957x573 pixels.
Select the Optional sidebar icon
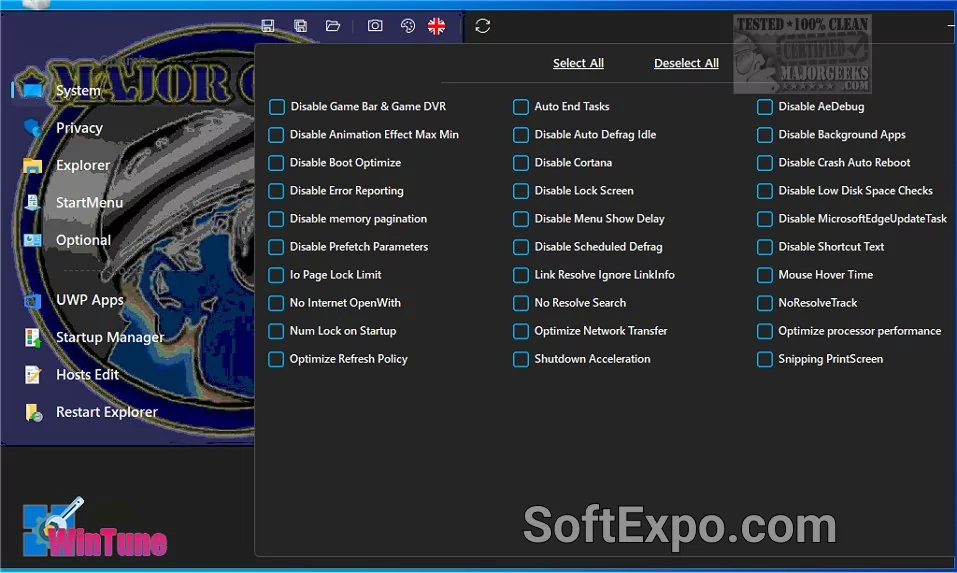point(32,240)
